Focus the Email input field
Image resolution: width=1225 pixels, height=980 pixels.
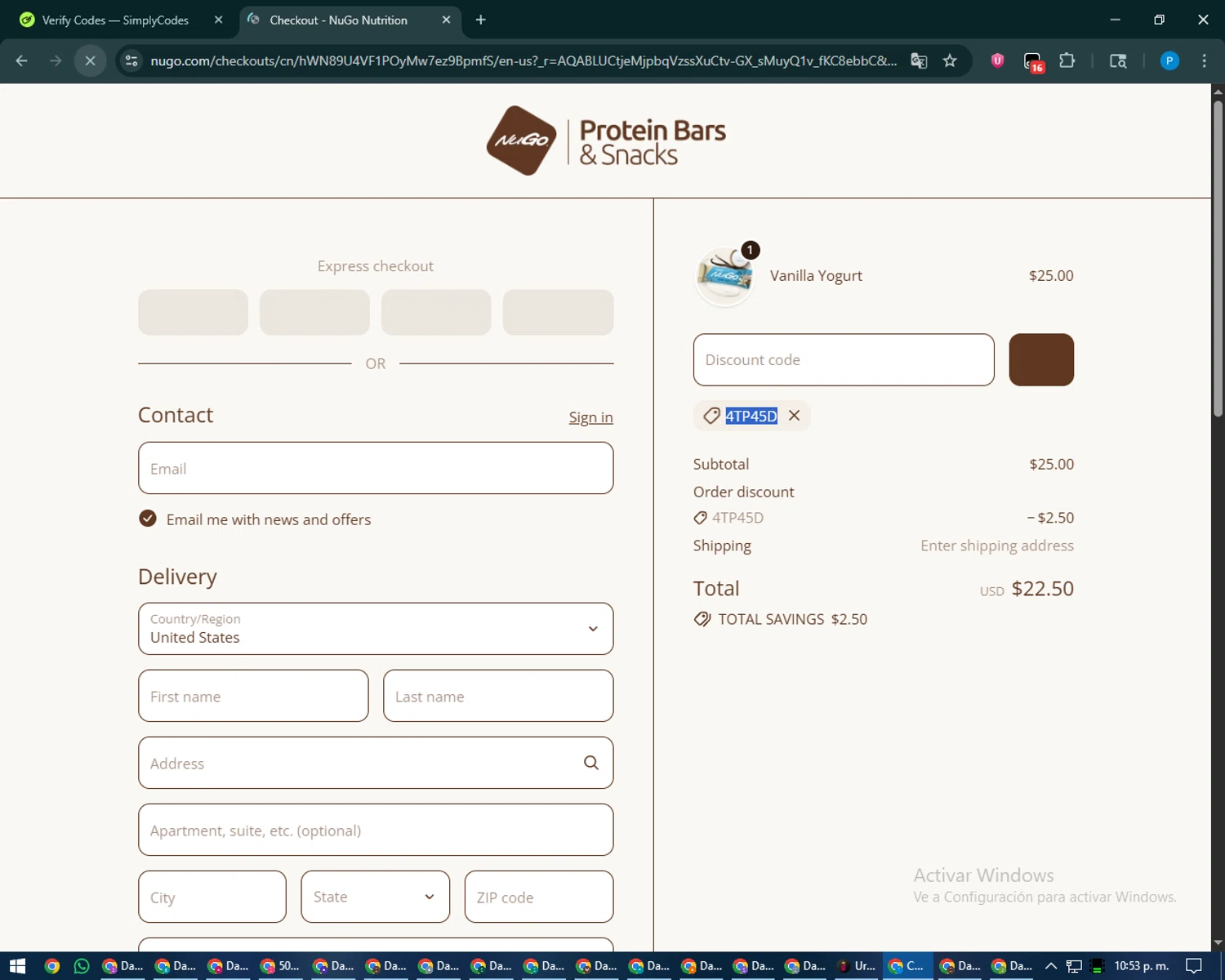pos(376,468)
